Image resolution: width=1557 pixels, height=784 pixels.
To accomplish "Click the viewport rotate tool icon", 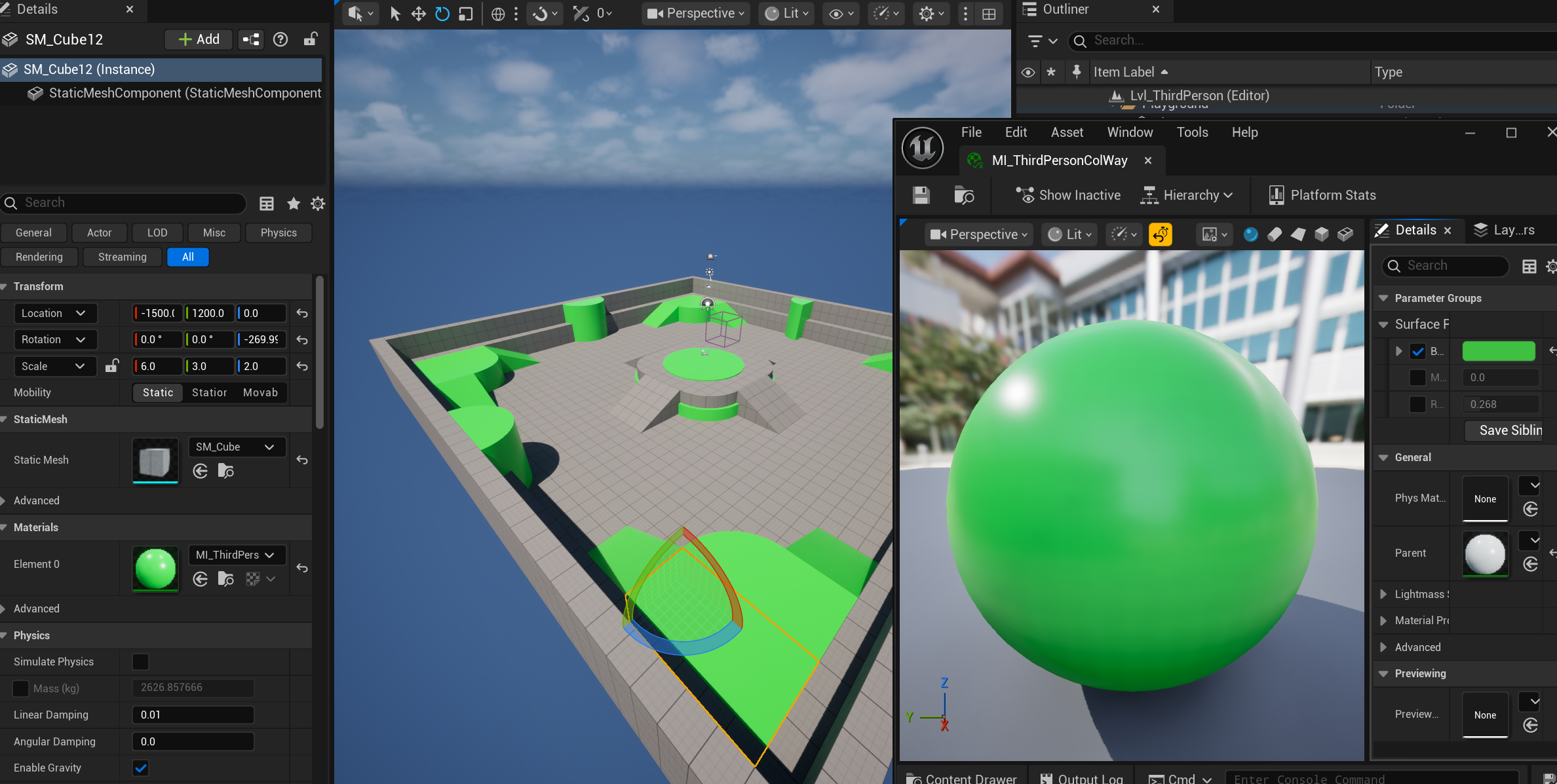I will click(442, 14).
